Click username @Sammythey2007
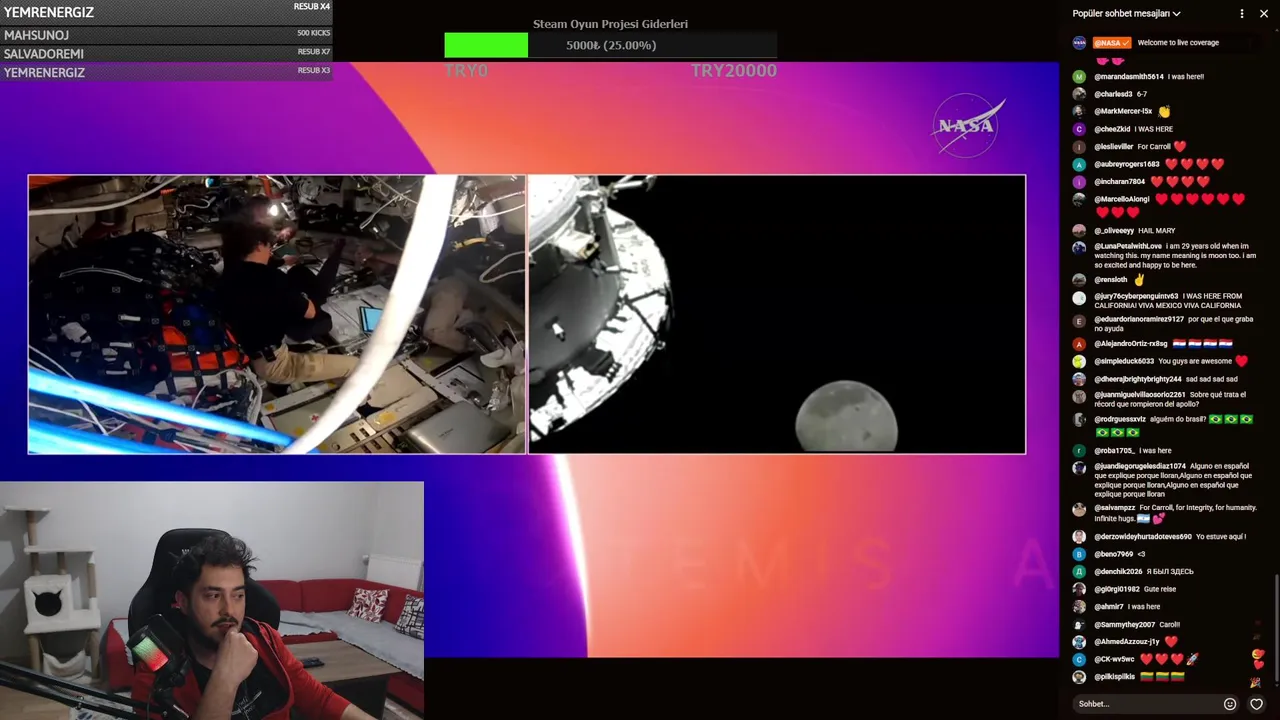This screenshot has width=1280, height=720. click(x=1125, y=625)
